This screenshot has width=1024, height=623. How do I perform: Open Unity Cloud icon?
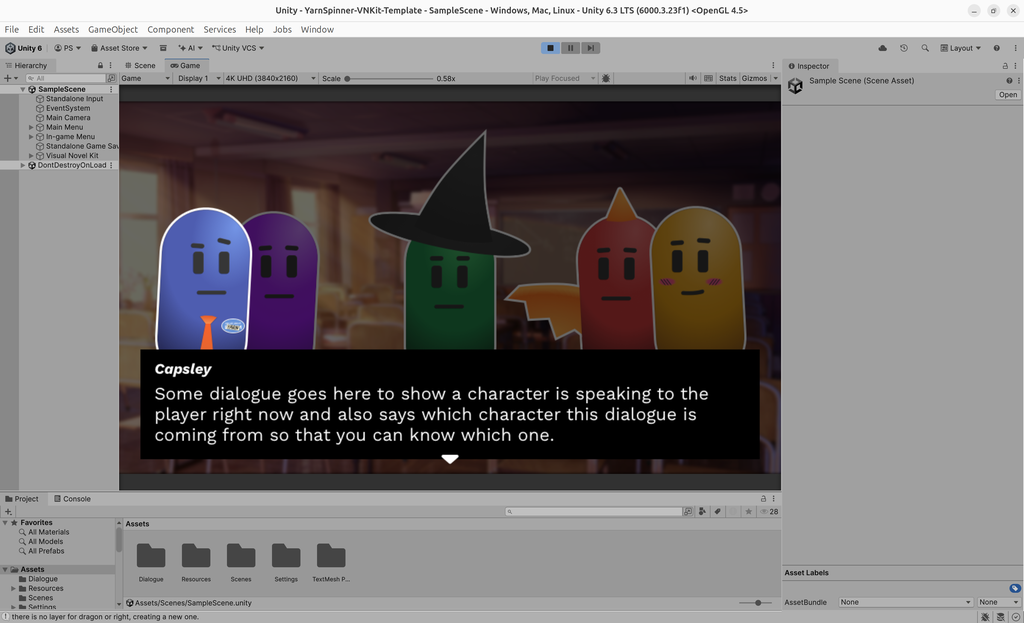click(882, 48)
